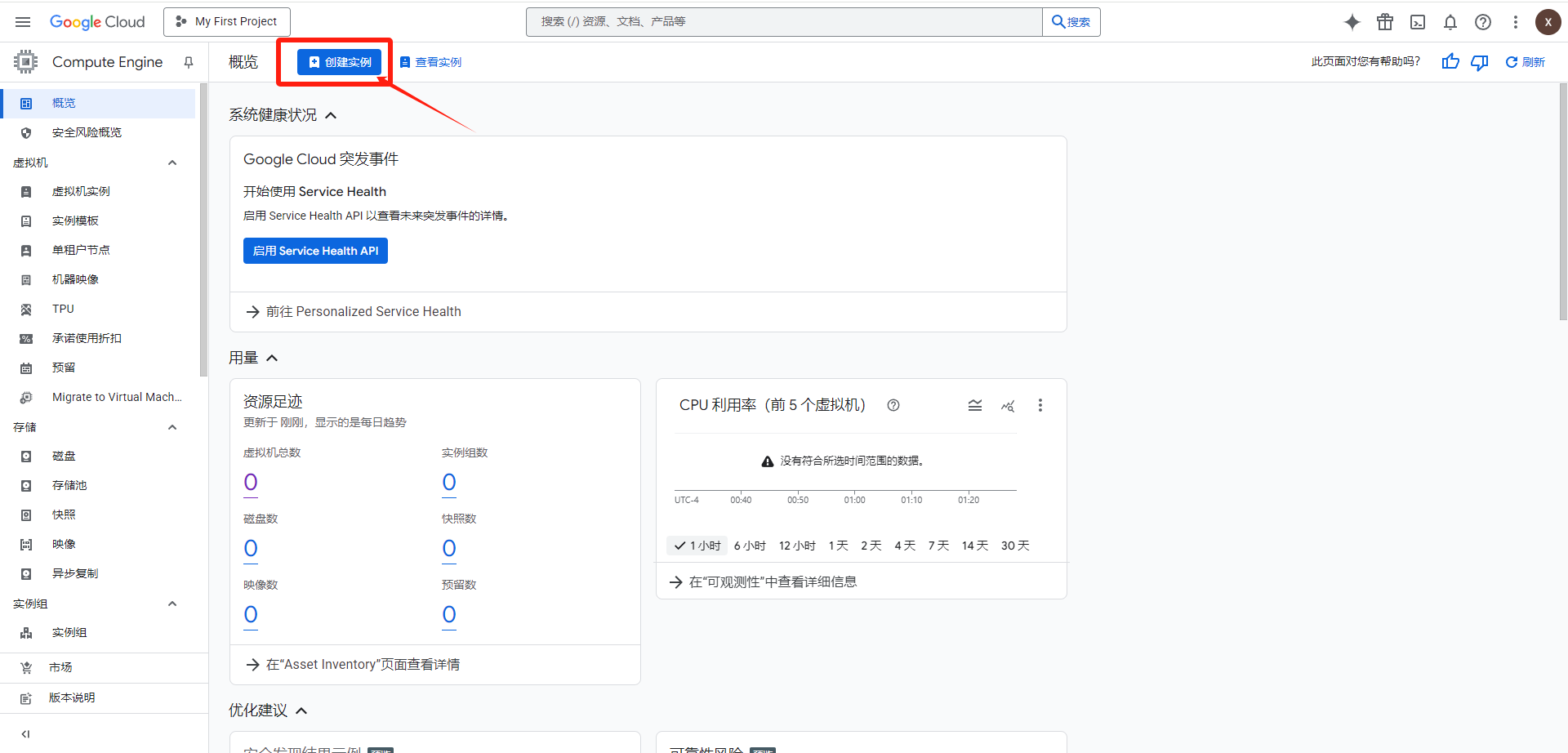Open 安全风险概览 in the sidebar
Screen dimensions: 1568x753
coord(98,132)
